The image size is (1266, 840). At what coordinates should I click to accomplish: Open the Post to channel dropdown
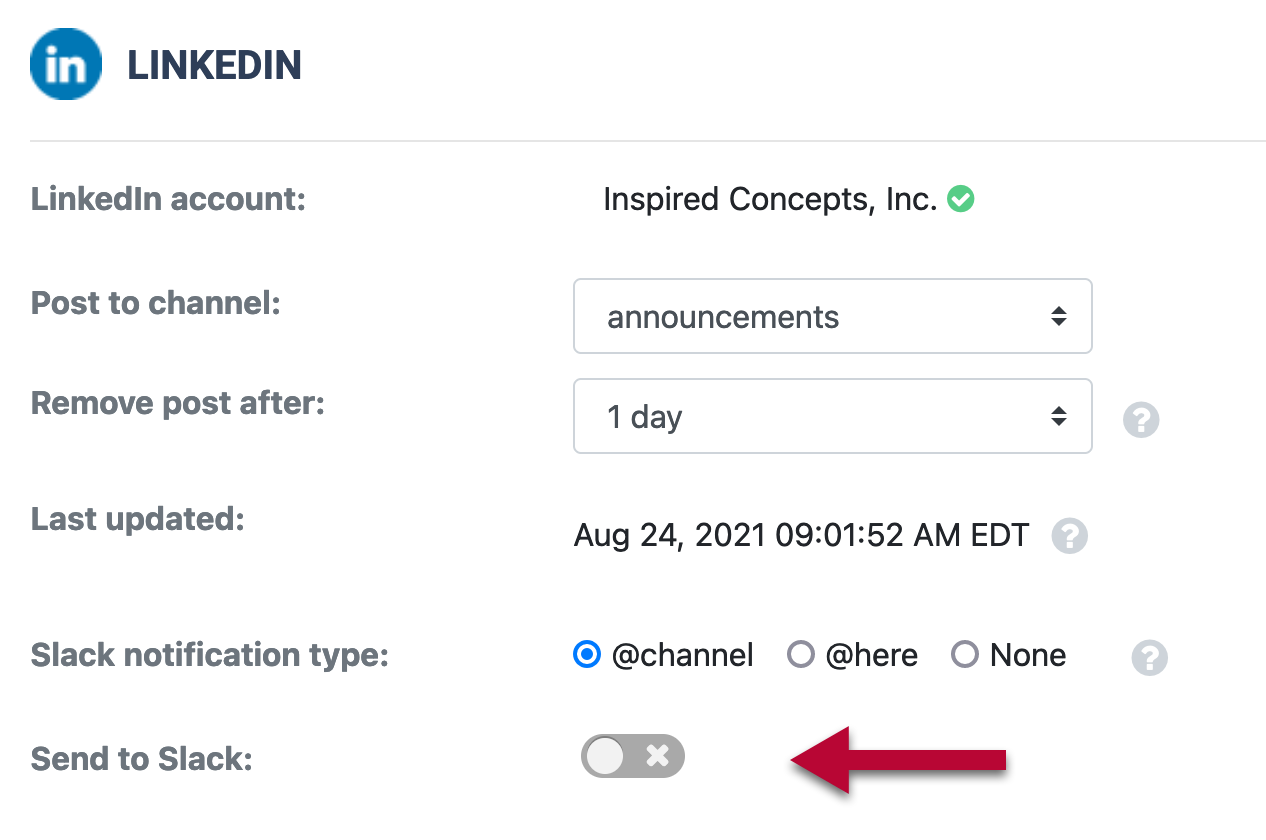832,316
